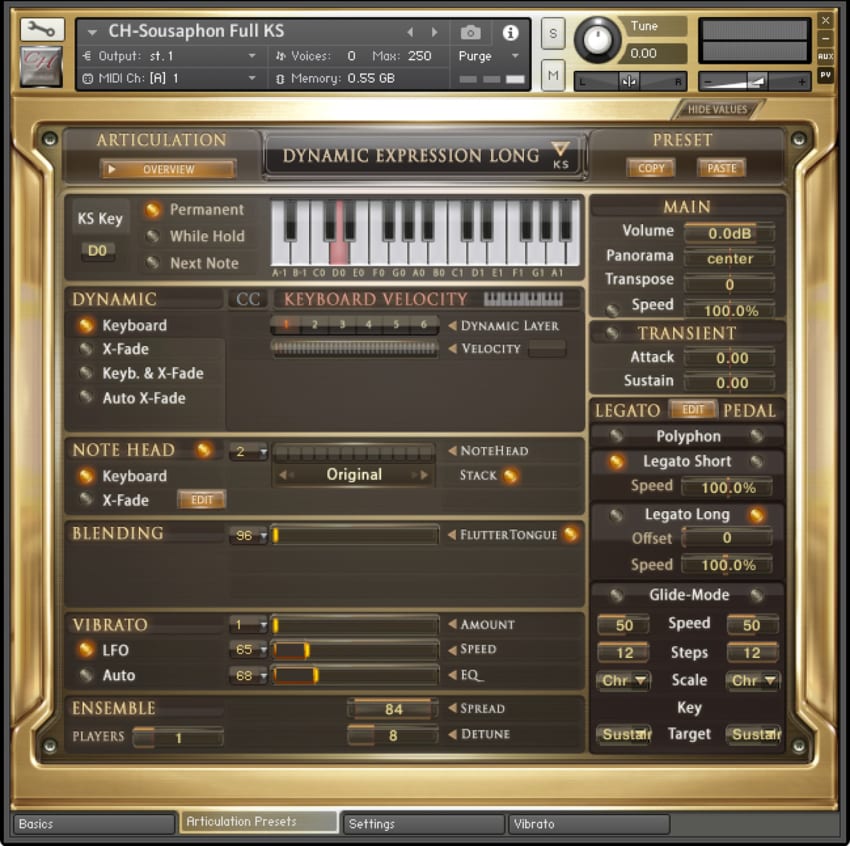Click the wrench edit instrument icon
The image size is (850, 846).
pyautogui.click(x=41, y=30)
